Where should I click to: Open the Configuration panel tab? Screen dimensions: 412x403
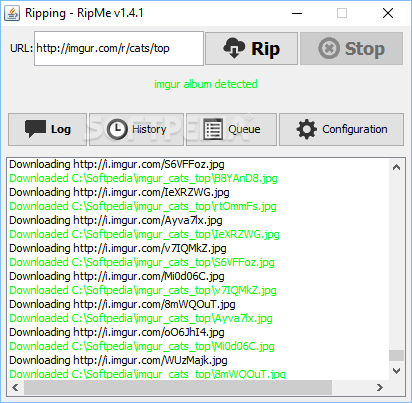click(x=341, y=129)
